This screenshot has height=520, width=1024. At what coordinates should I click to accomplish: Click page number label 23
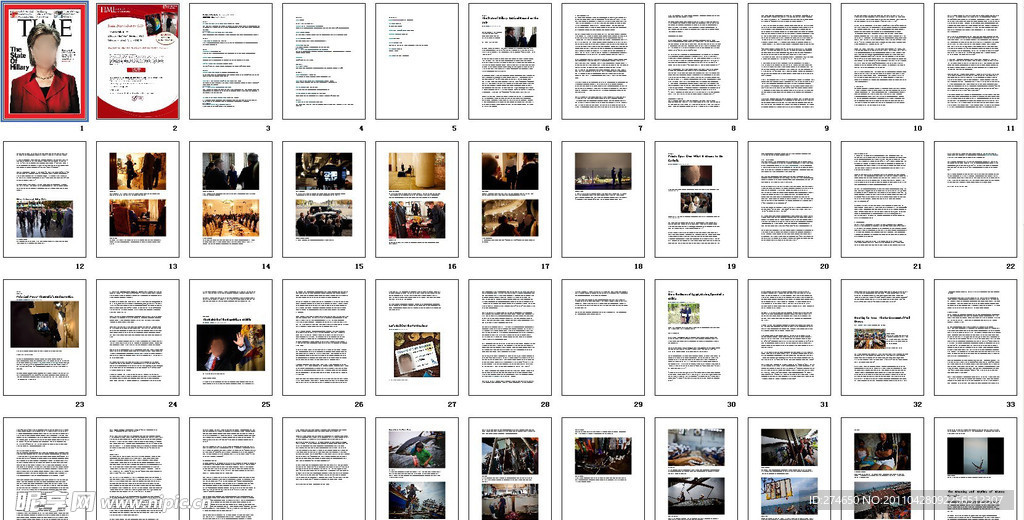pos(80,404)
